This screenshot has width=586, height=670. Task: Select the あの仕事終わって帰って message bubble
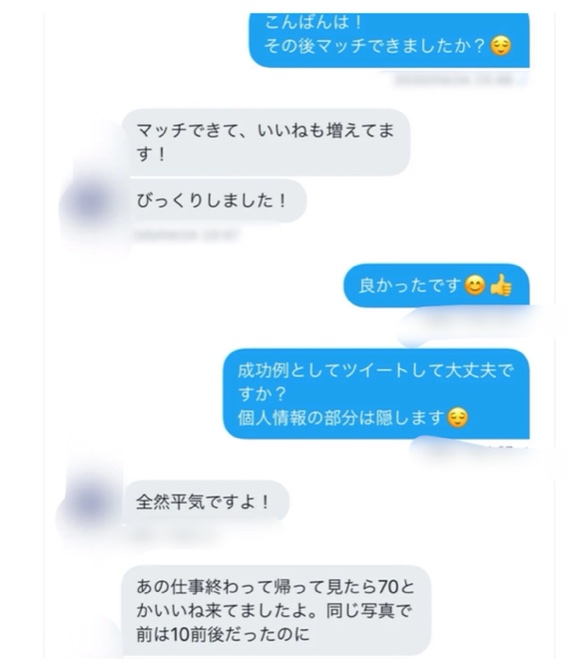click(x=277, y=610)
